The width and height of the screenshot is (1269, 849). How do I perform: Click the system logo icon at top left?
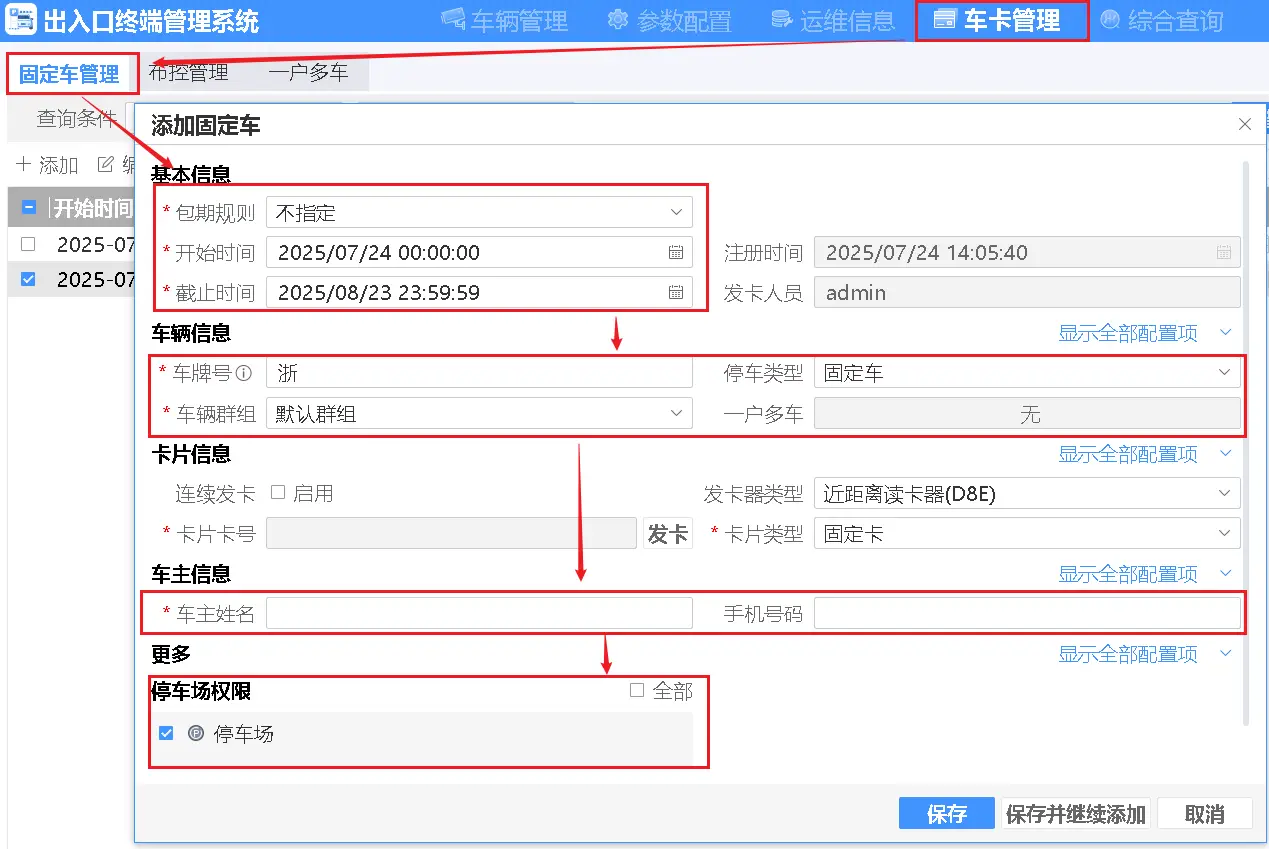[x=21, y=20]
